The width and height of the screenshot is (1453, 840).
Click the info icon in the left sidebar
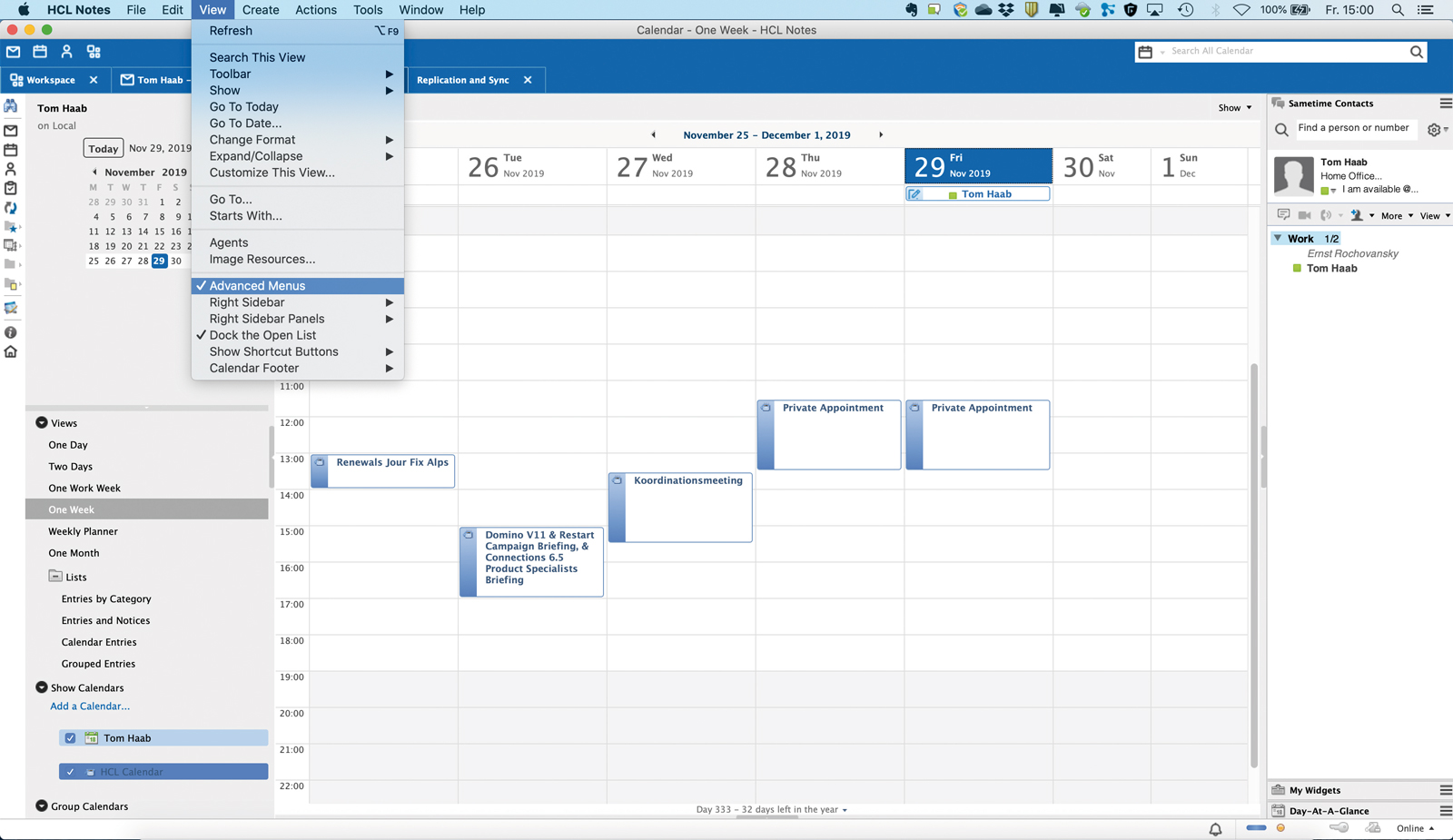pos(11,332)
